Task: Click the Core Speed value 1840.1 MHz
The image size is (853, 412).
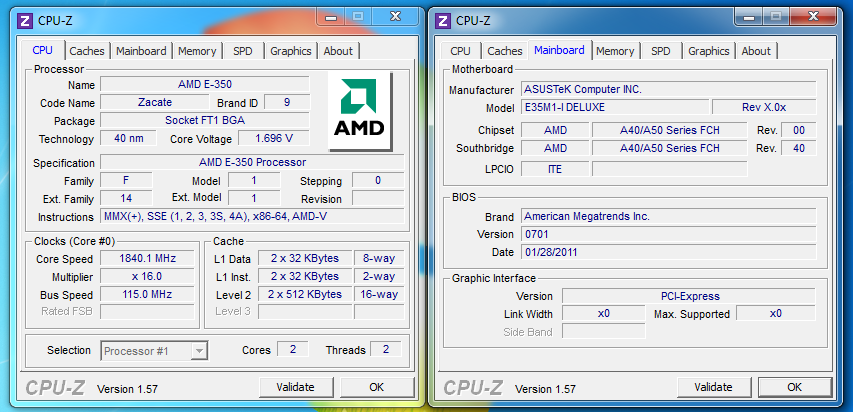Action: pos(147,258)
